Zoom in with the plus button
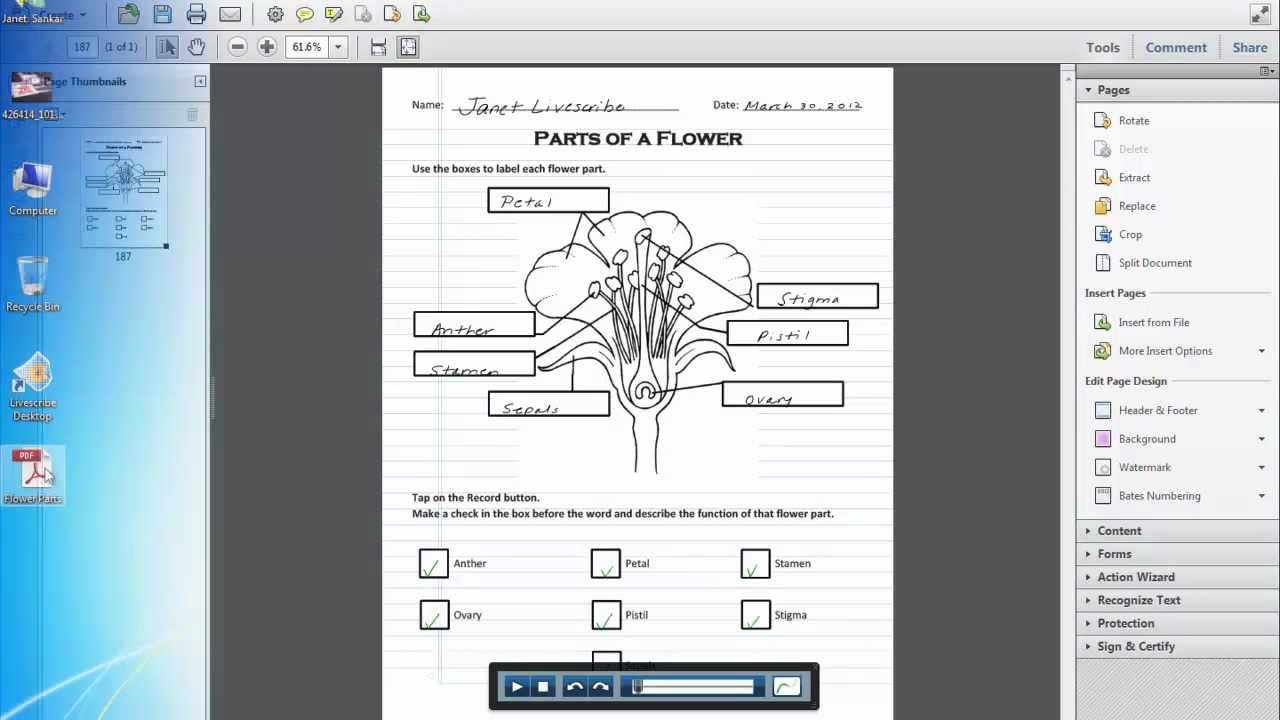 (x=267, y=47)
